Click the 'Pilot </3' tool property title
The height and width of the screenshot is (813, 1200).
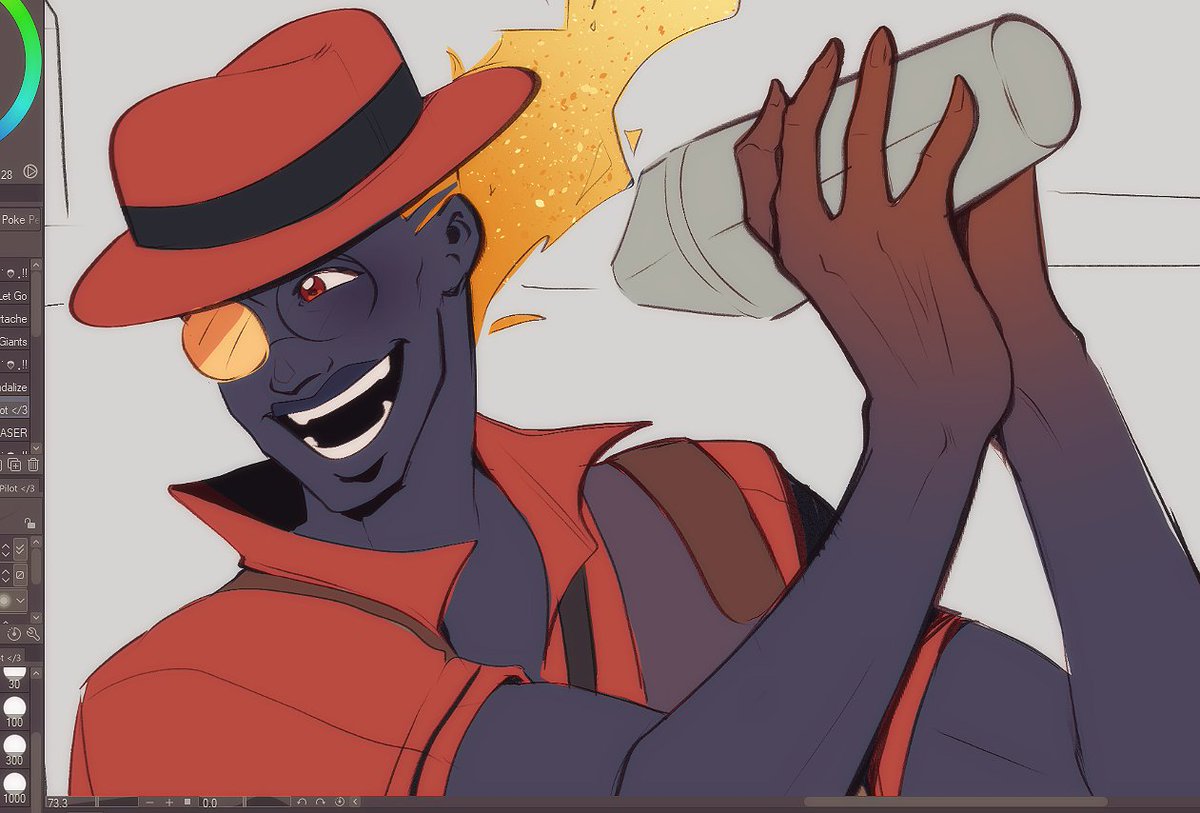tap(18, 488)
